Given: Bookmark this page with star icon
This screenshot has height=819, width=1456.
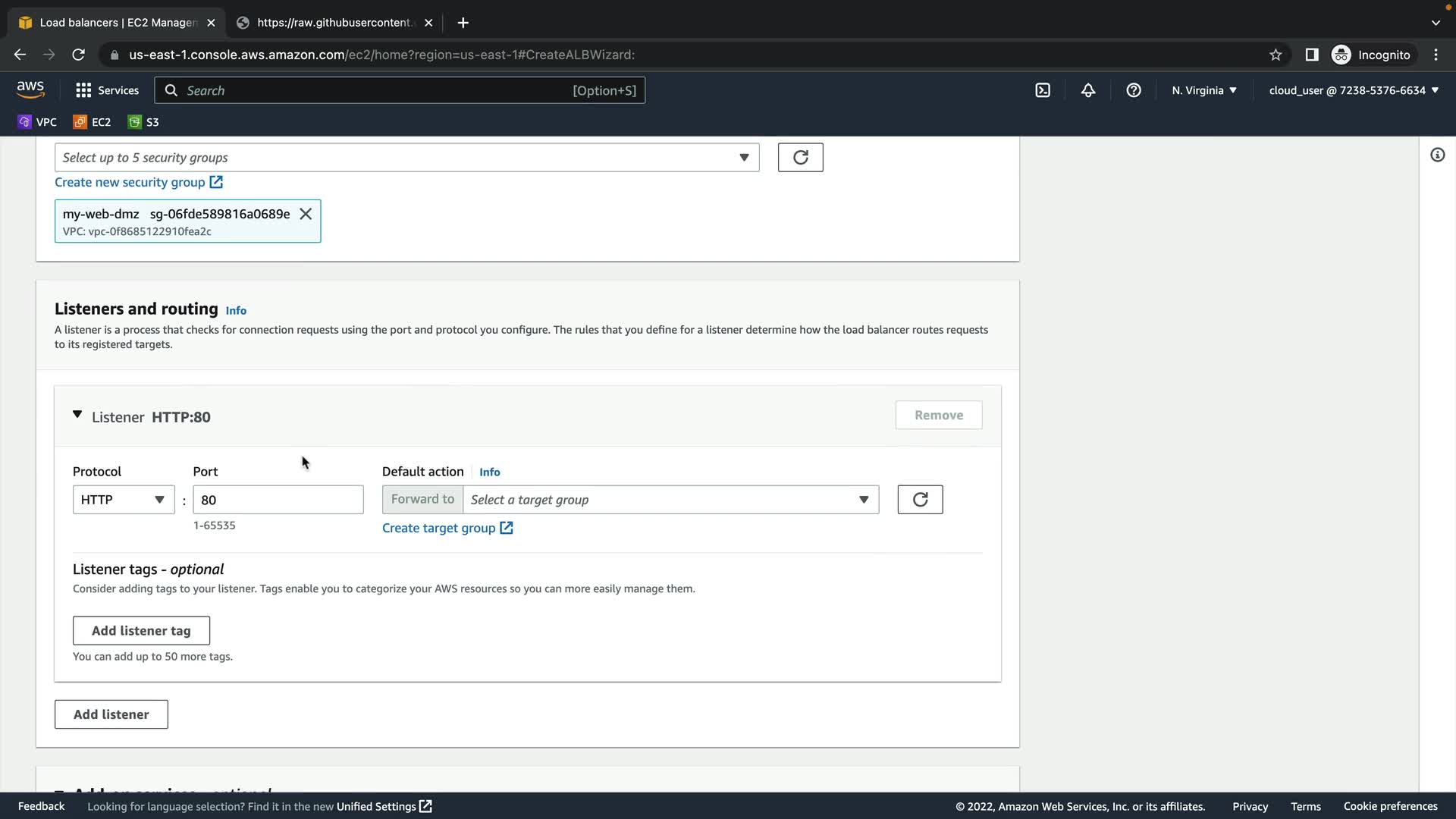Looking at the screenshot, I should click(x=1276, y=55).
